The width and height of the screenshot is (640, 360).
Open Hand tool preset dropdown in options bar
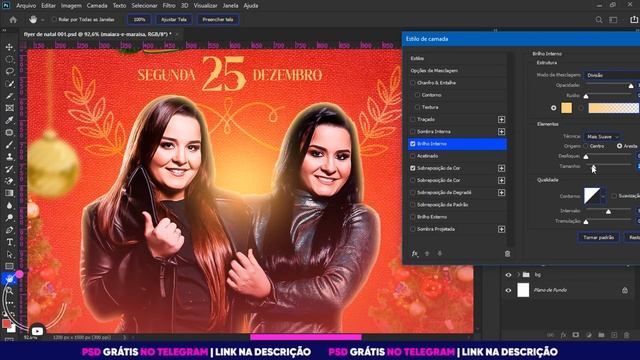pyautogui.click(x=42, y=20)
